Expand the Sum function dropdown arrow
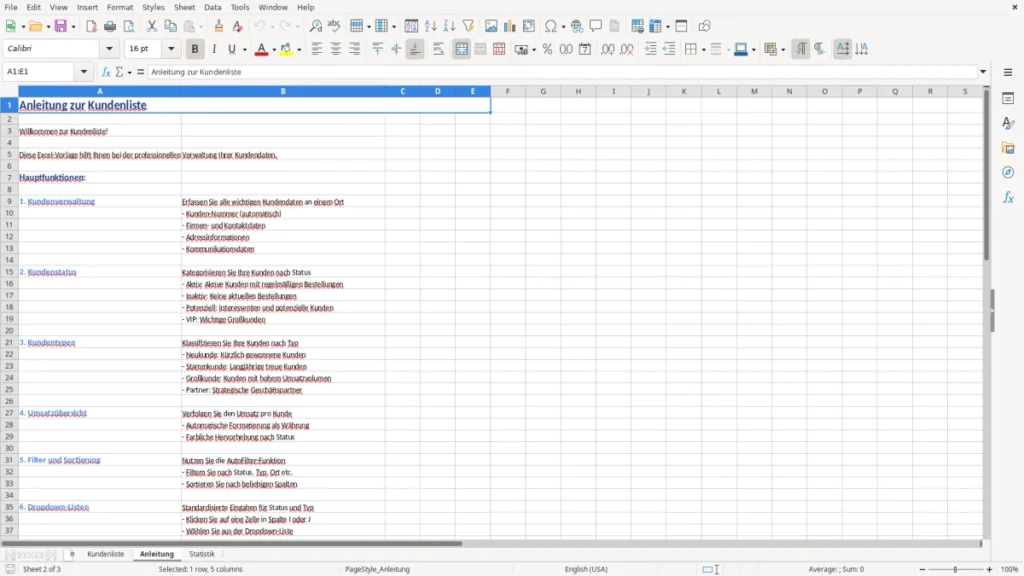This screenshot has width=1024, height=576. 129,72
